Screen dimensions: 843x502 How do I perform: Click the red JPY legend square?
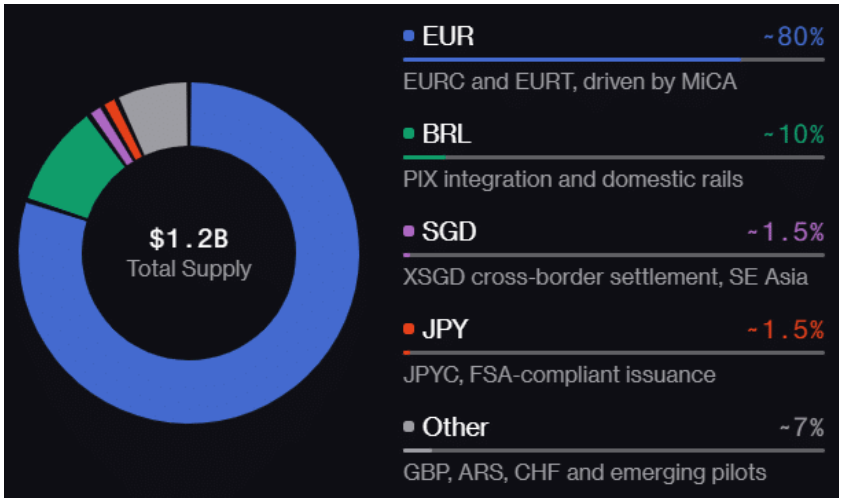(x=408, y=329)
